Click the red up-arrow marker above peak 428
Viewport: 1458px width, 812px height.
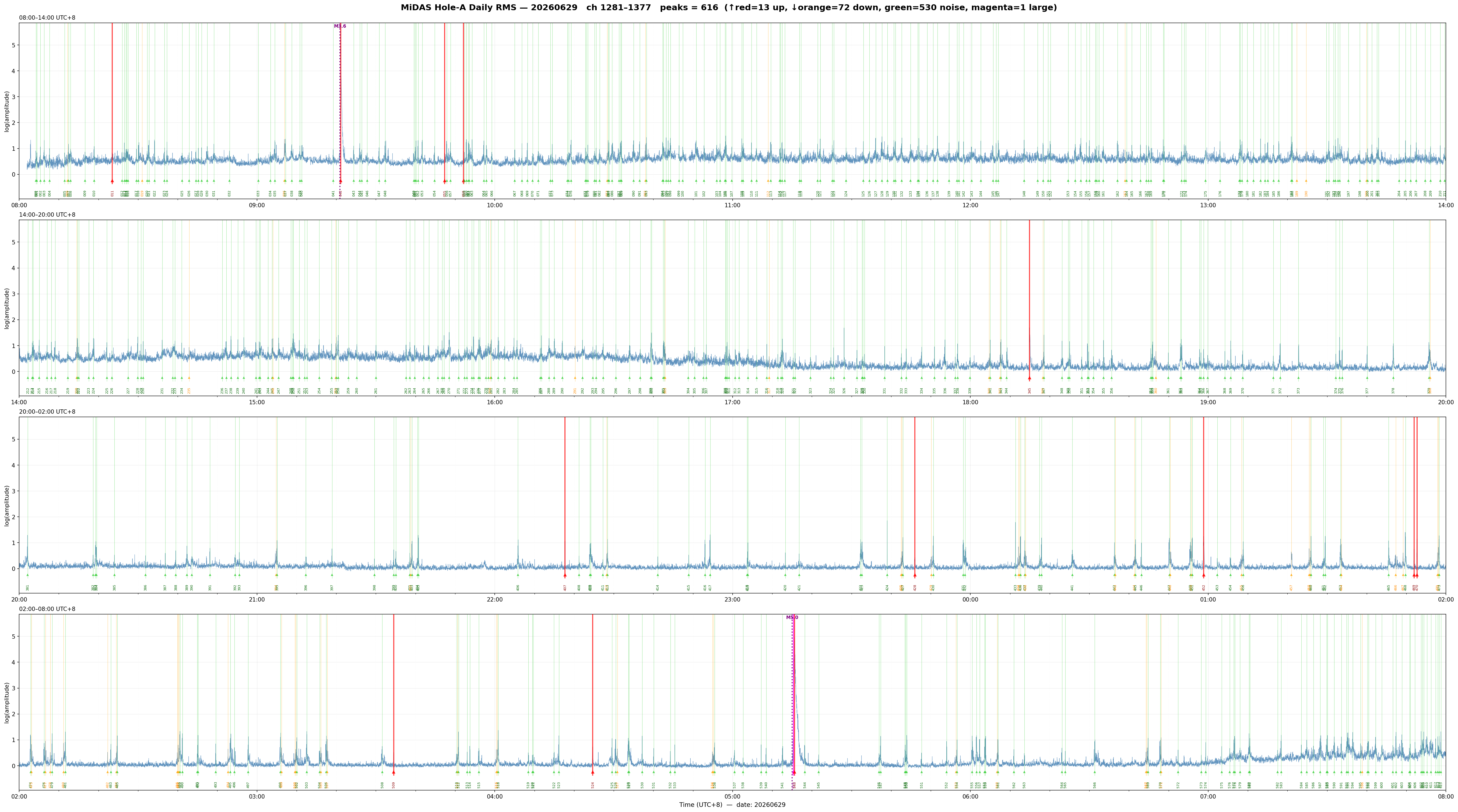[x=915, y=575]
